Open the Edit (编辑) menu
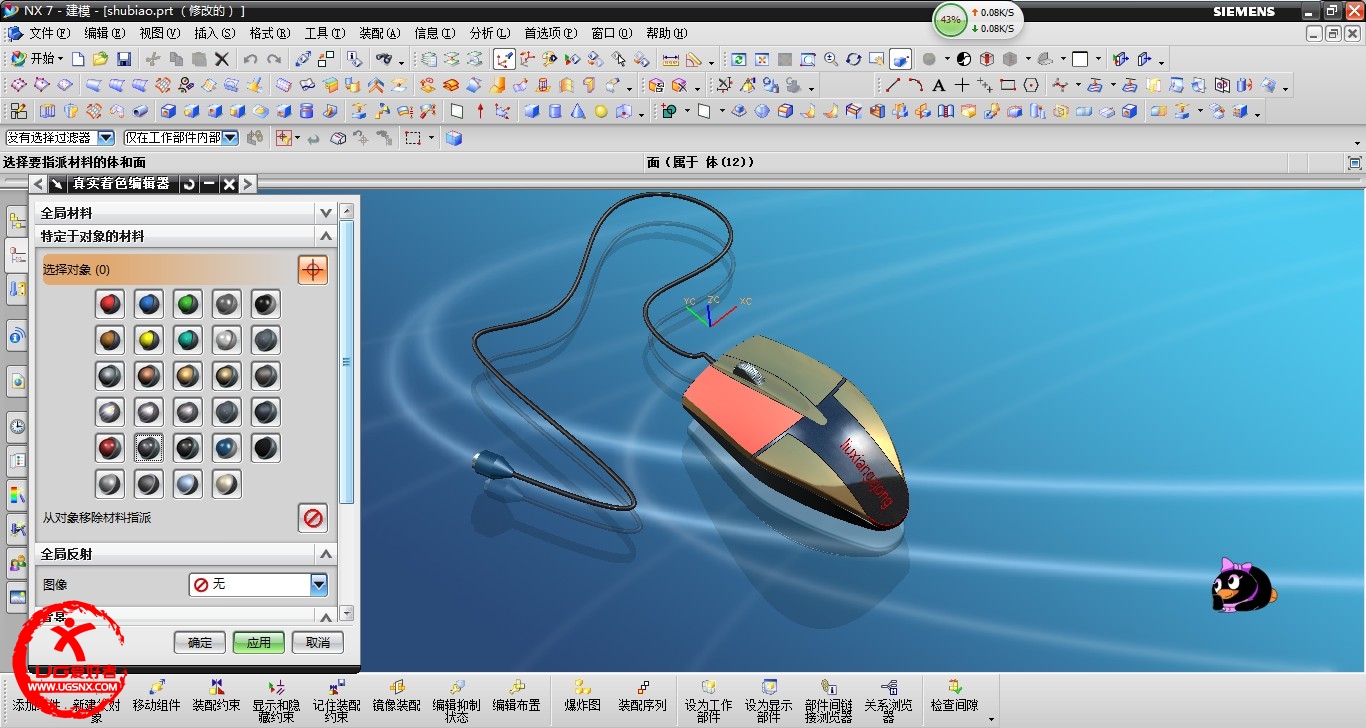This screenshot has width=1366, height=728. [x=104, y=33]
